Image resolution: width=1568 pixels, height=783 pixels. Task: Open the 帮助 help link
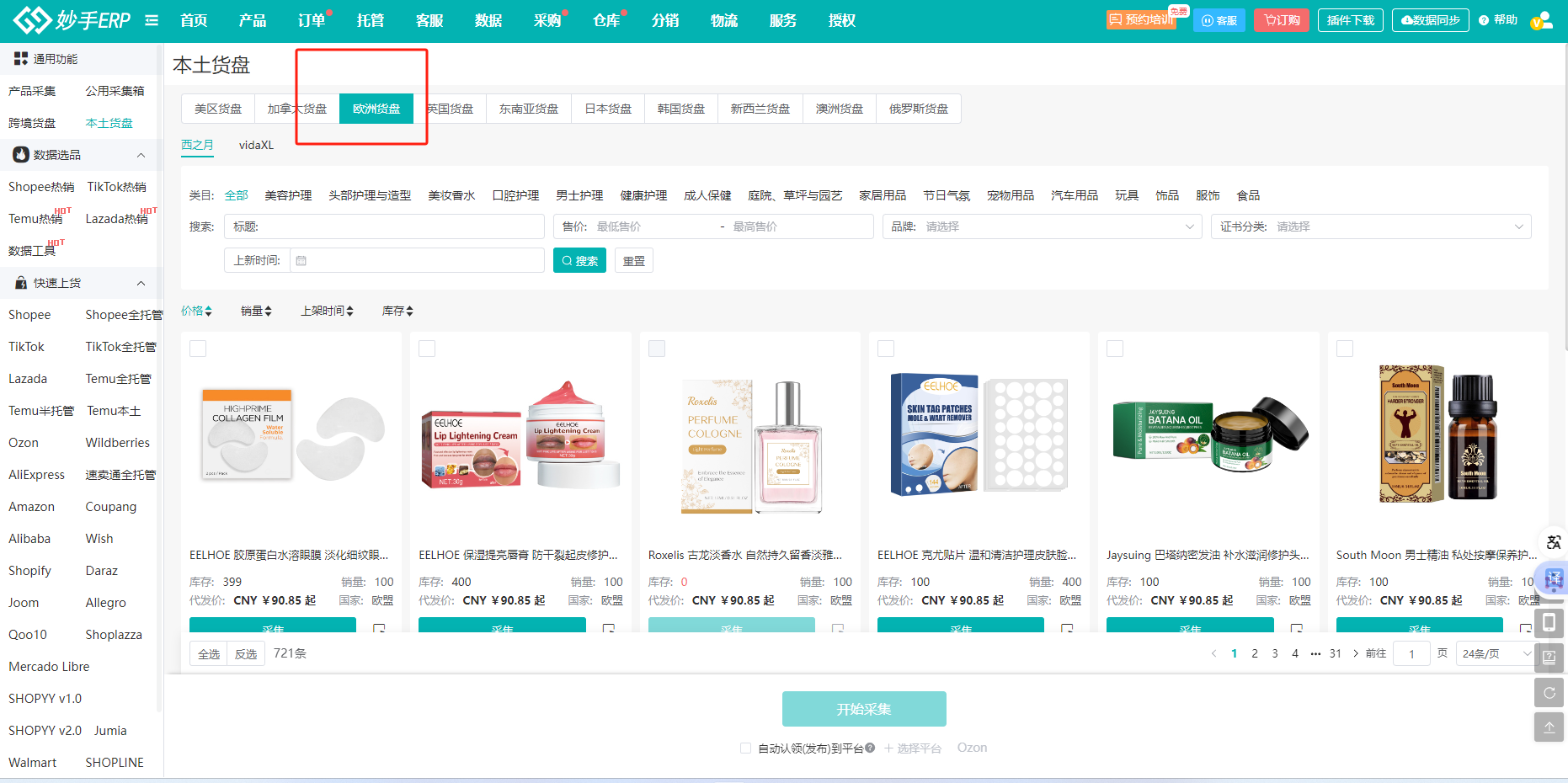tap(1498, 20)
